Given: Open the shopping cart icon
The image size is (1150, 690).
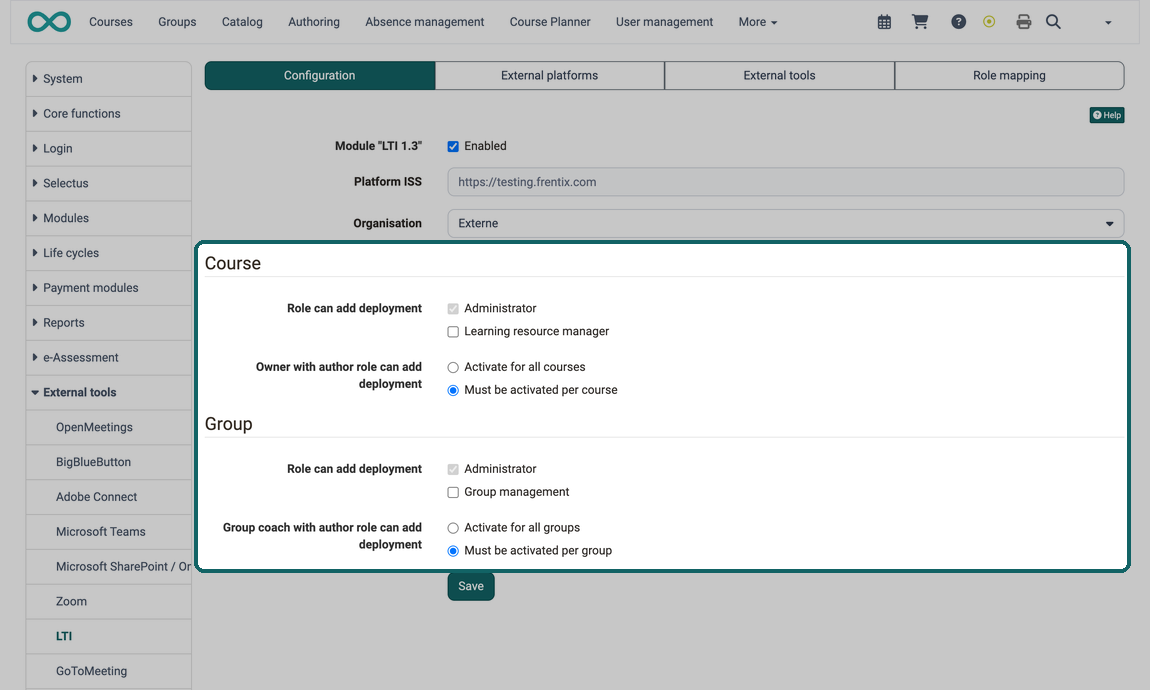Looking at the screenshot, I should pyautogui.click(x=920, y=22).
